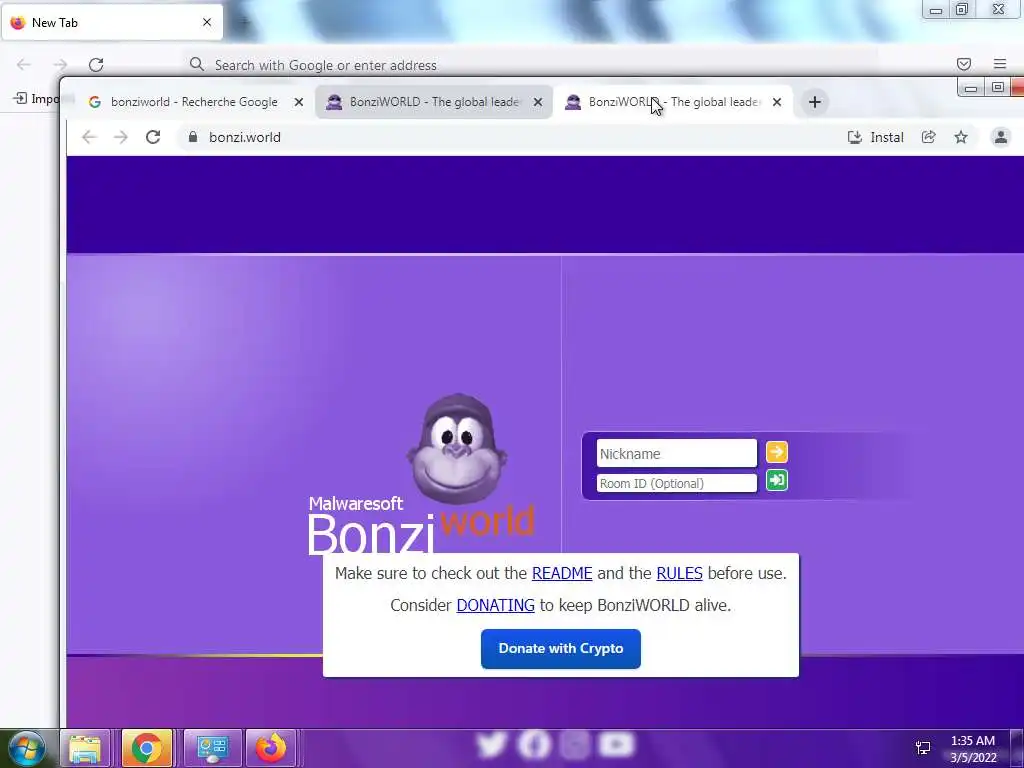The image size is (1024, 768).
Task: Follow the DONATING link
Action: [495, 605]
